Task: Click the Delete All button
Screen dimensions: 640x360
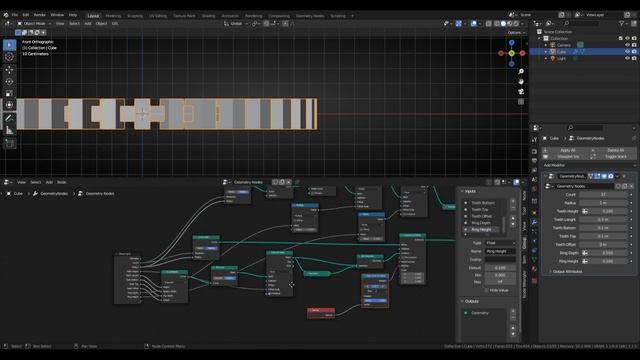Action: pos(613,150)
